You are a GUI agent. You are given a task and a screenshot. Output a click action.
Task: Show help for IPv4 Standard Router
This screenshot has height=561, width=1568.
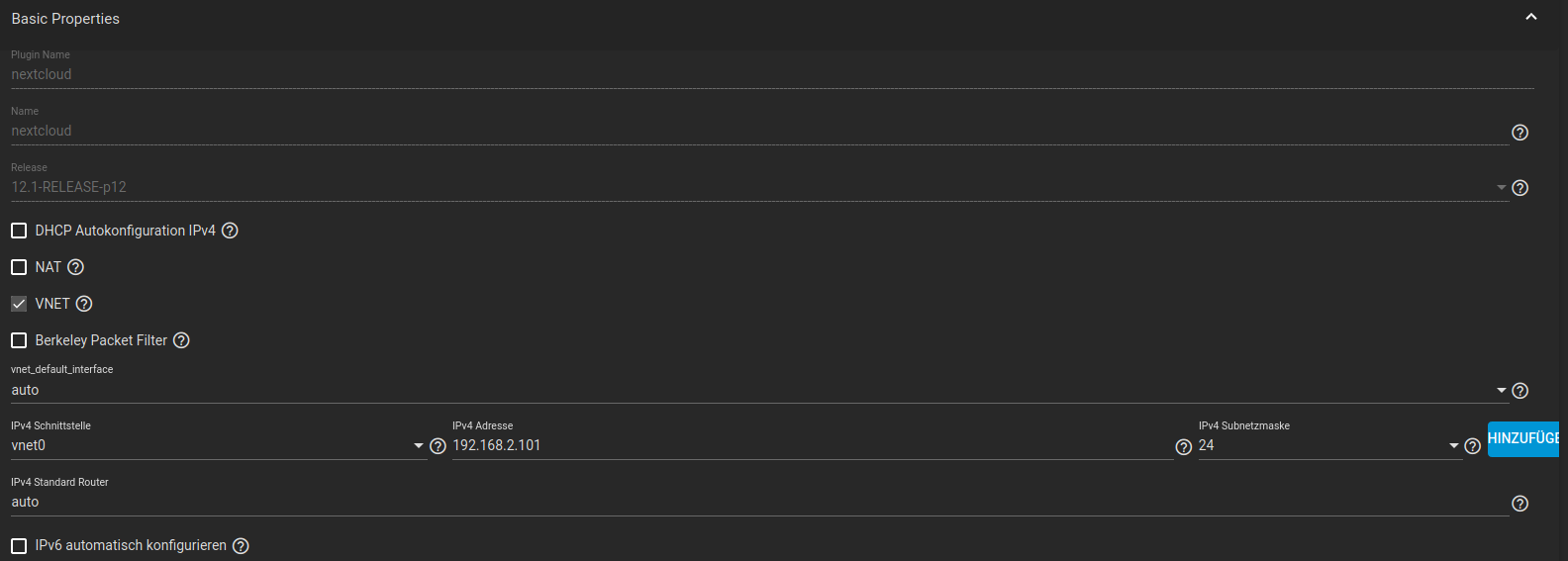point(1519,504)
